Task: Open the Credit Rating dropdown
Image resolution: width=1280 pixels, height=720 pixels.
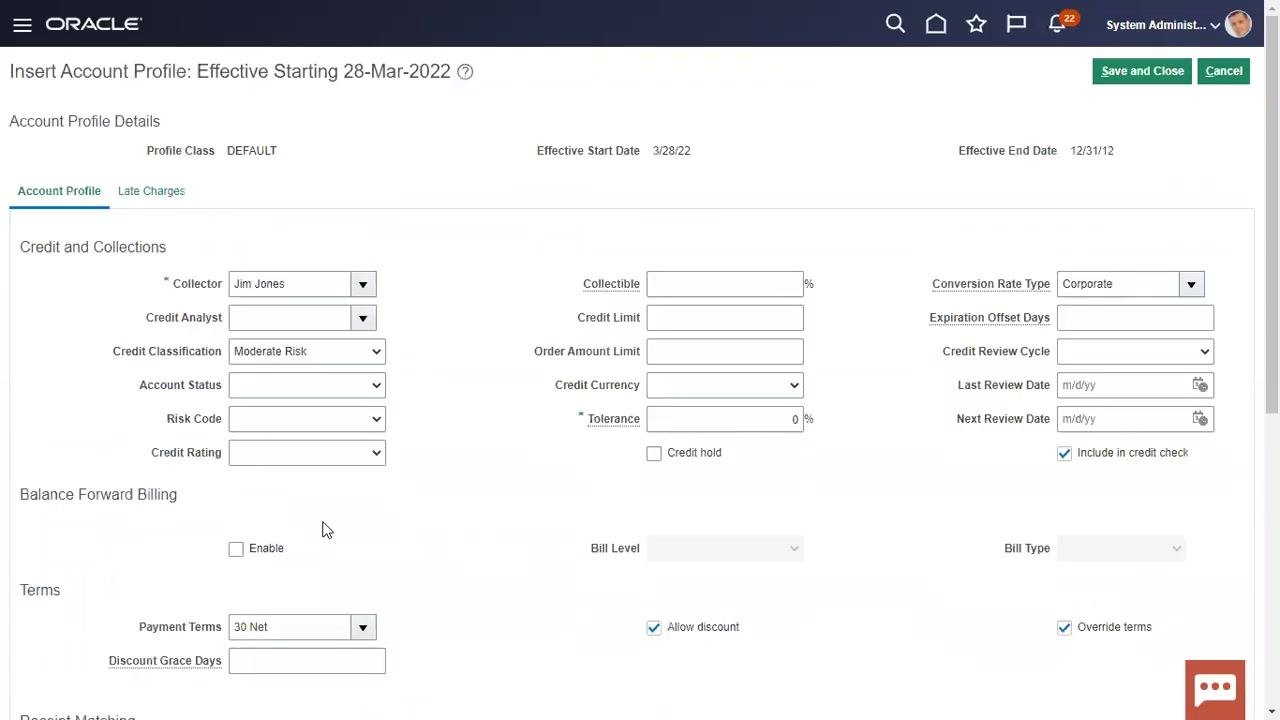Action: pyautogui.click(x=307, y=453)
